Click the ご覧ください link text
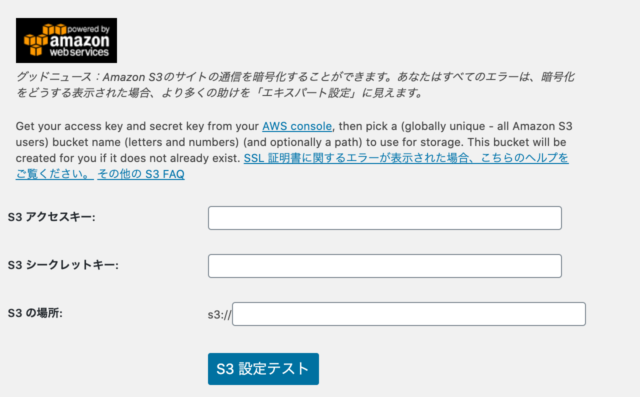 55,174
